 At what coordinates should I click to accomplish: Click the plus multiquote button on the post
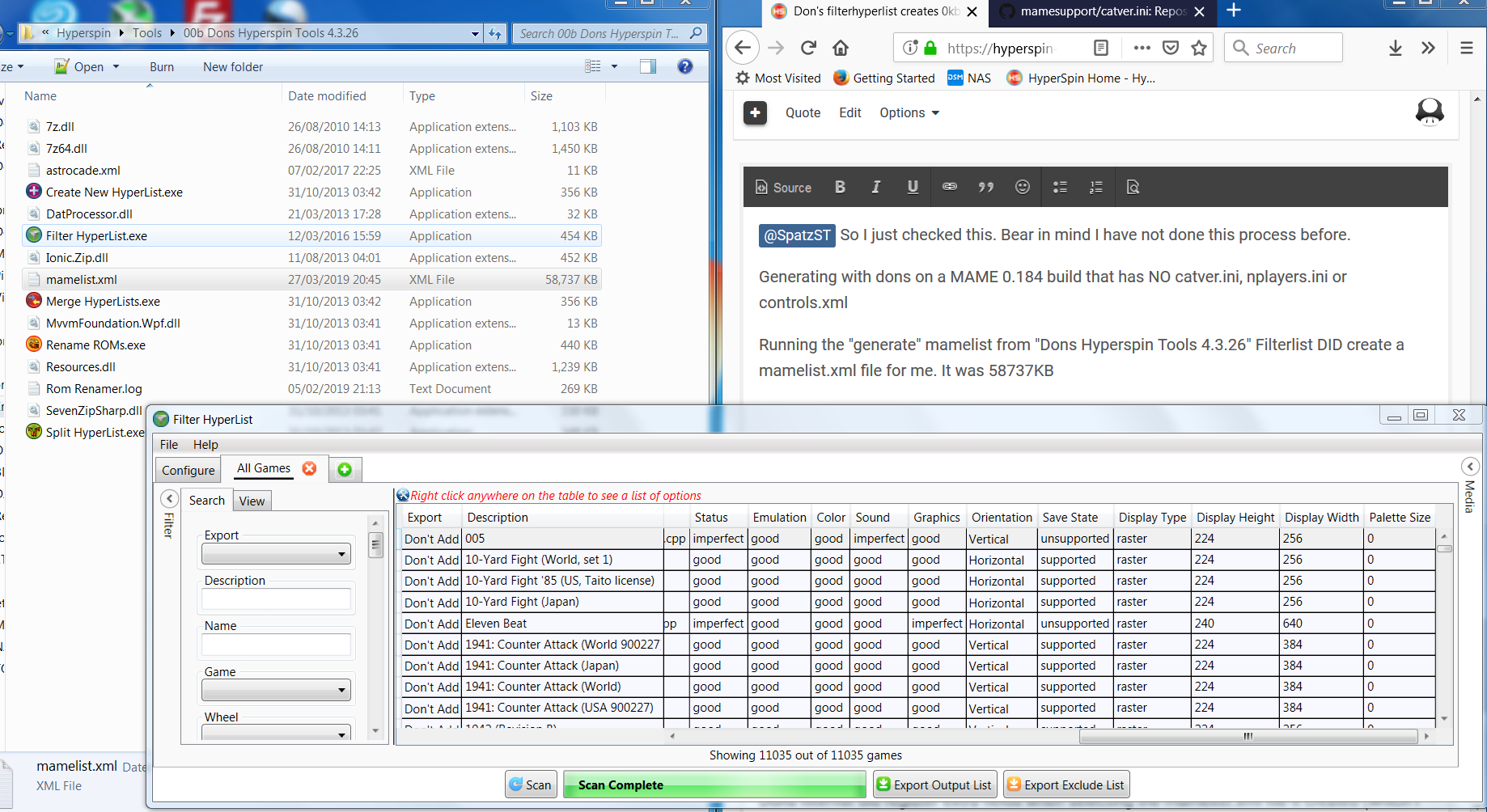(755, 112)
